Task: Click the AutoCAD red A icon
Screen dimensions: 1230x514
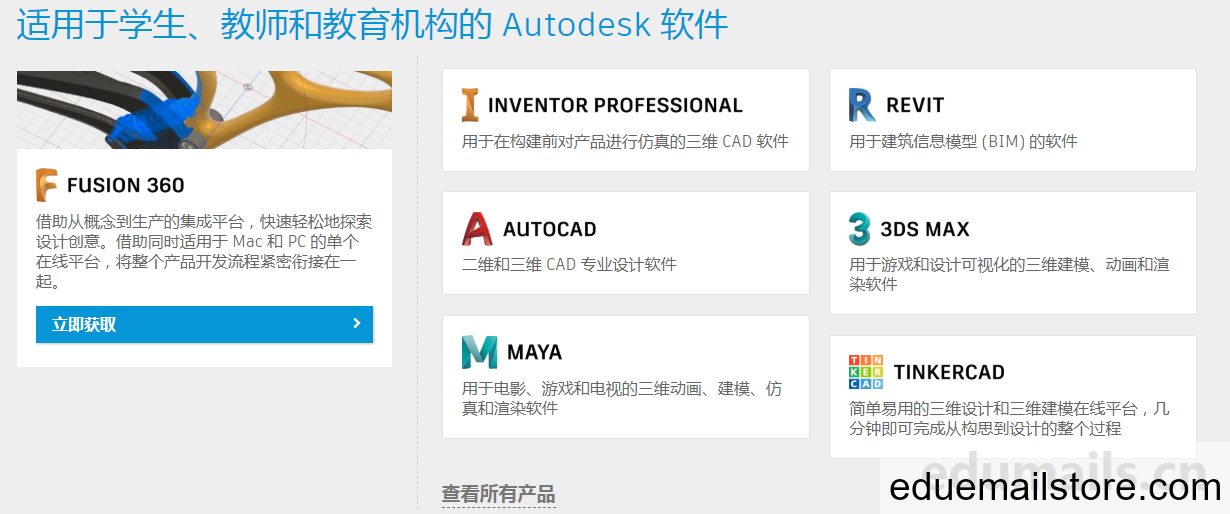Action: click(477, 229)
